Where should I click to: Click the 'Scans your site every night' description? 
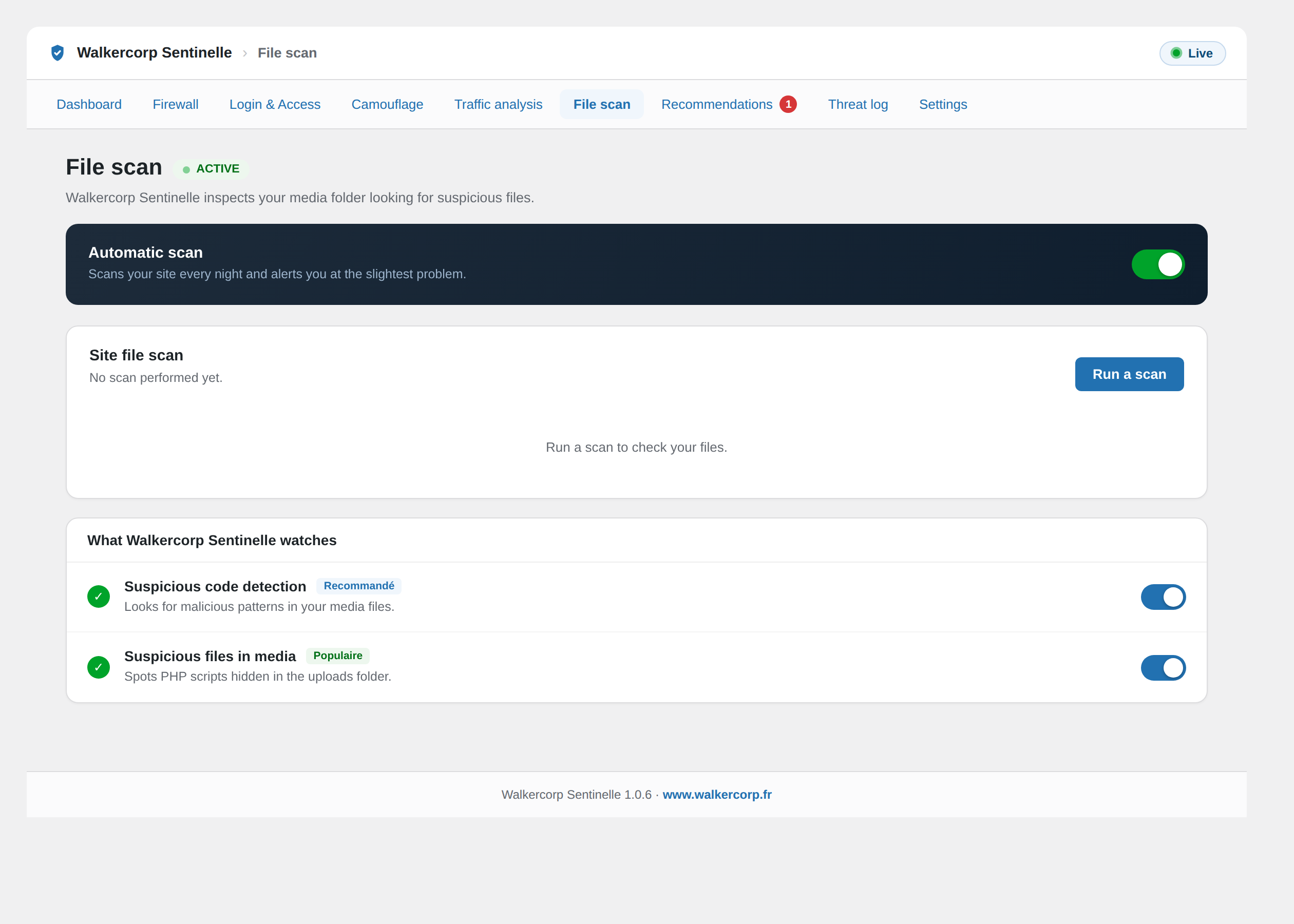click(x=277, y=274)
